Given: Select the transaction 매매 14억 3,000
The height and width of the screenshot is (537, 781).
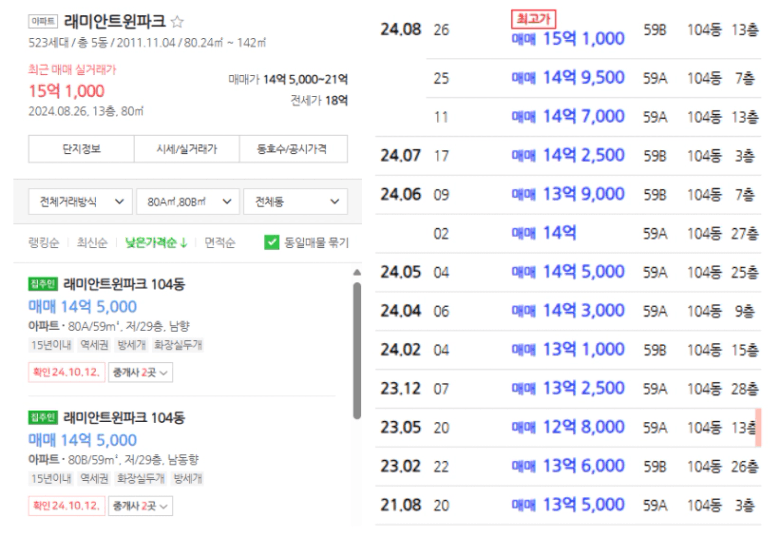Looking at the screenshot, I should click(568, 311).
